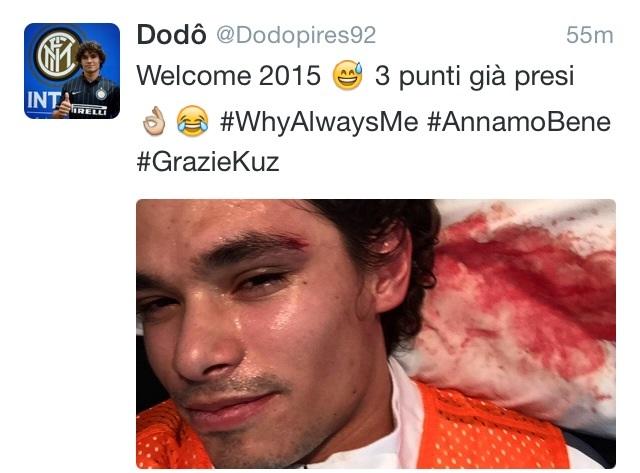640x473 pixels.
Task: Click the thumbs-up hand in avatar
Action: click(x=63, y=107)
